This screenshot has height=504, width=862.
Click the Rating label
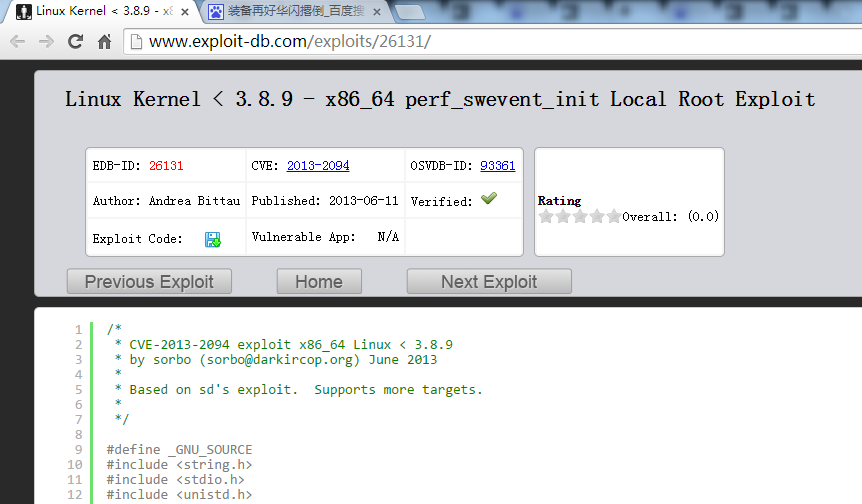[x=559, y=201]
